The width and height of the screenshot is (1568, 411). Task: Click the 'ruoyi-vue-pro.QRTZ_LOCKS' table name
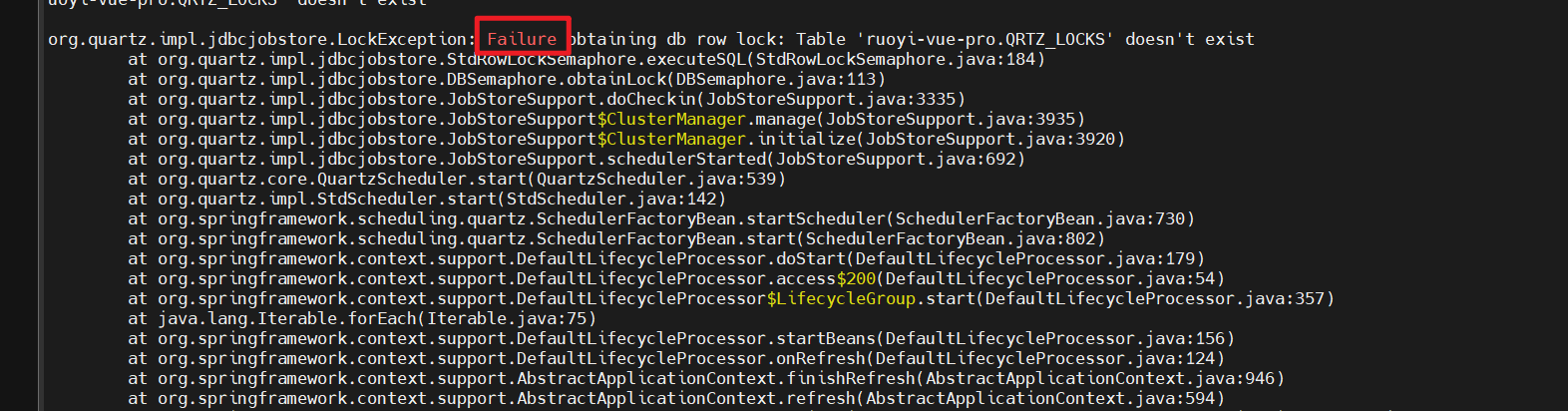pyautogui.click(x=985, y=40)
